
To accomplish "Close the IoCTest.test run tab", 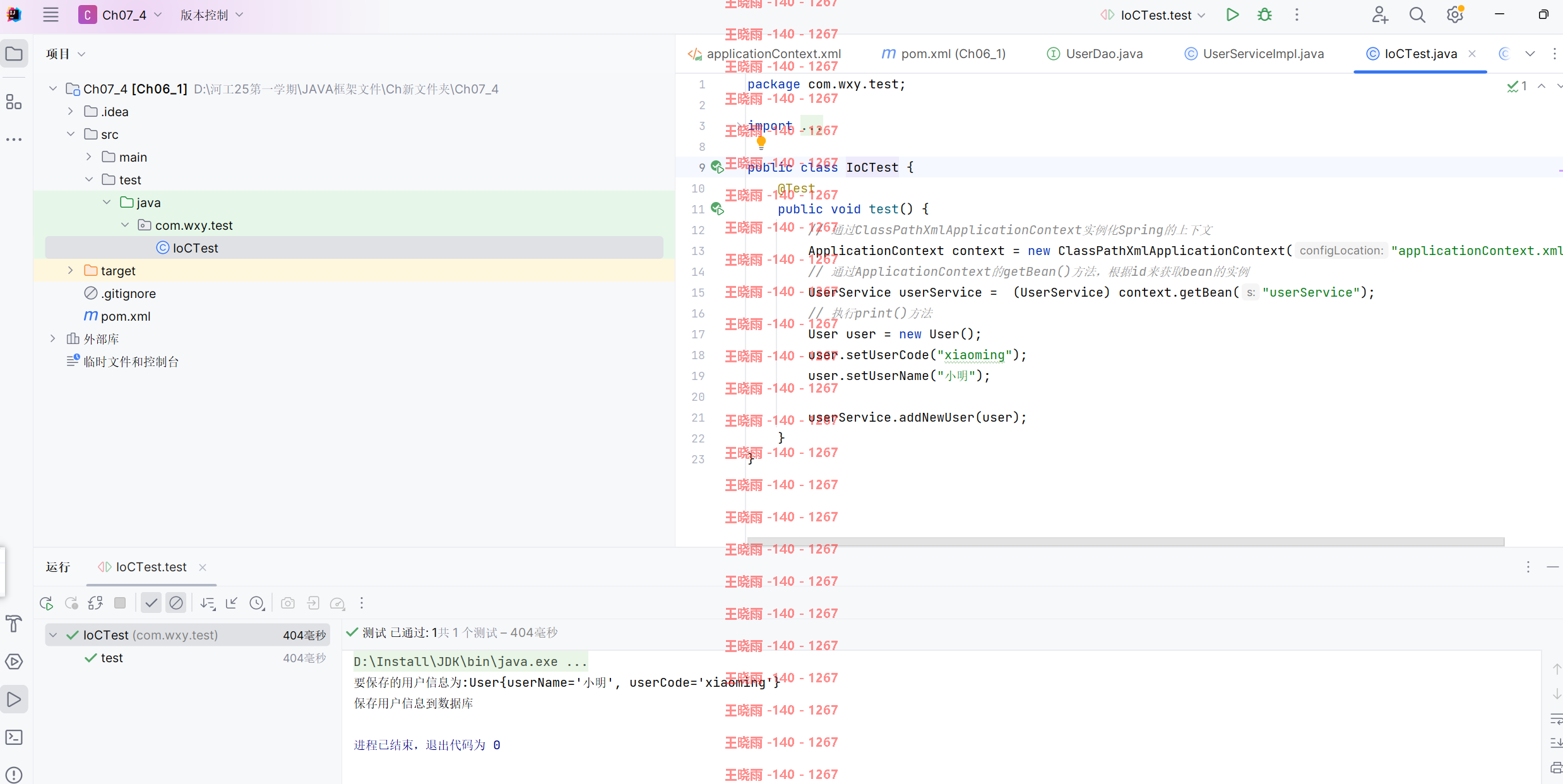I will pyautogui.click(x=203, y=567).
